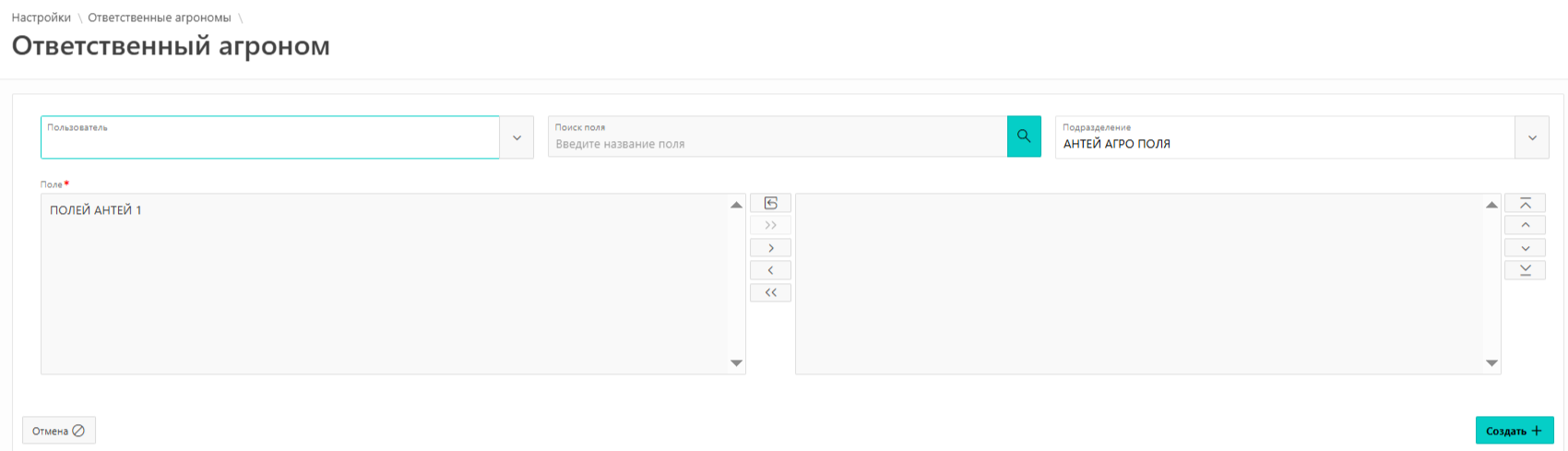1568x451 pixels.
Task: Go to Настройки in the breadcrumb
Action: tap(41, 18)
